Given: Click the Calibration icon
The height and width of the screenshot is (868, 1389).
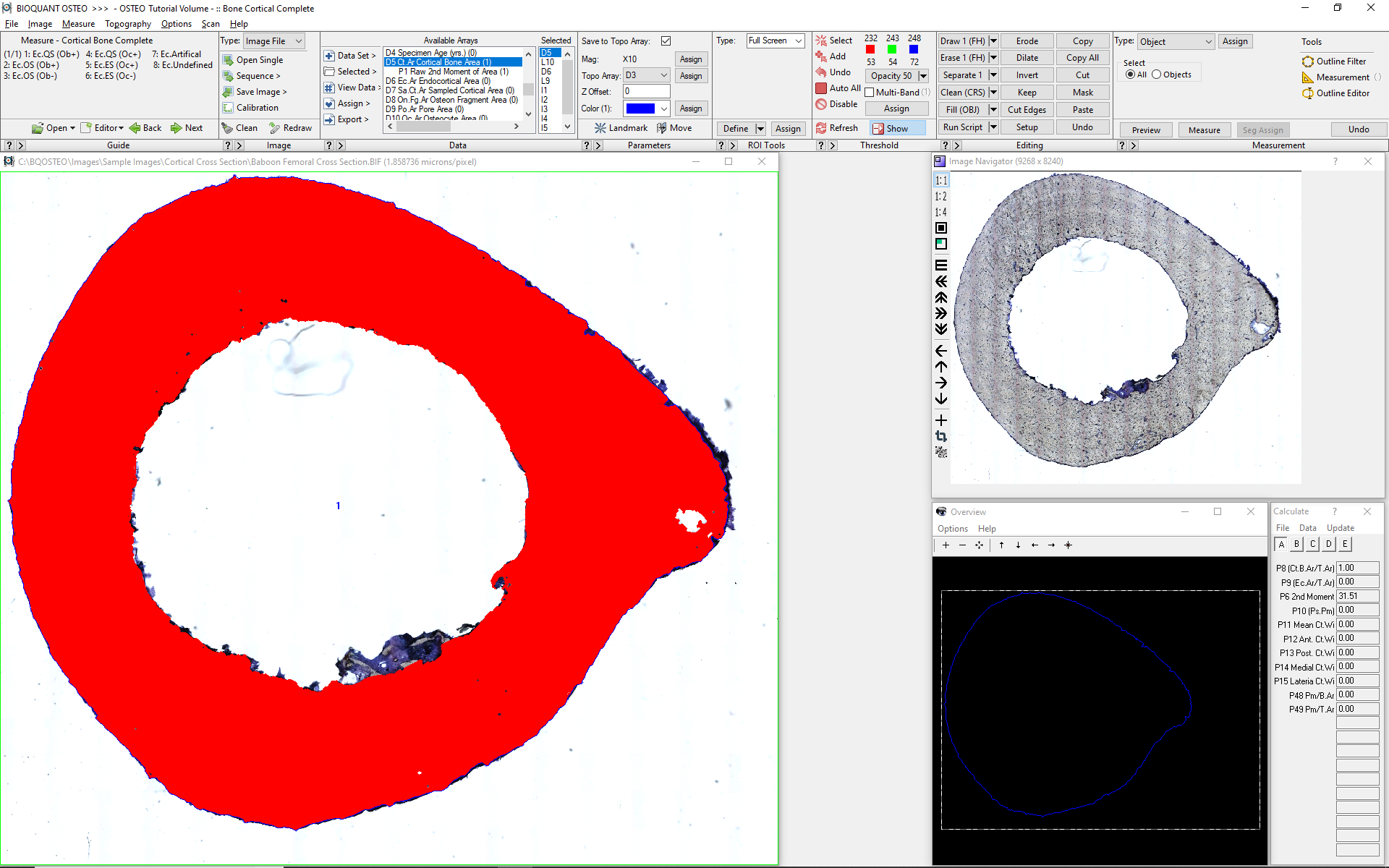Looking at the screenshot, I should click(228, 108).
